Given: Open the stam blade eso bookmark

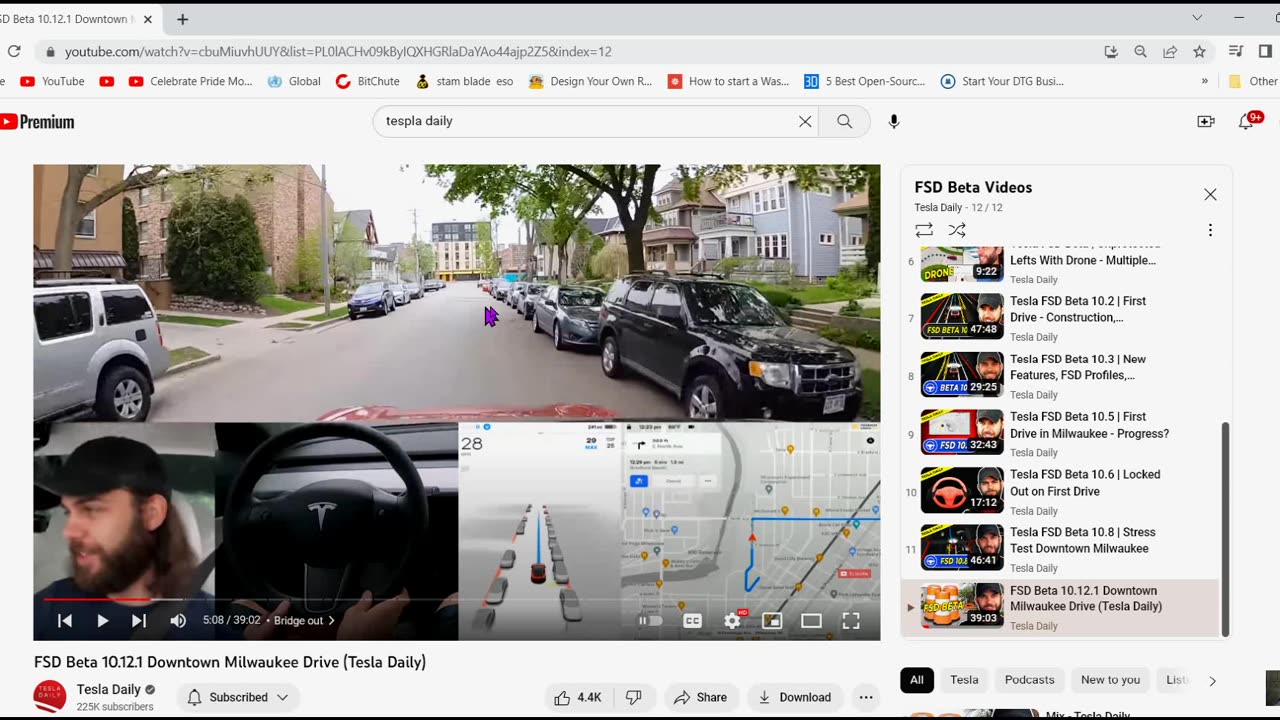Looking at the screenshot, I should point(465,82).
